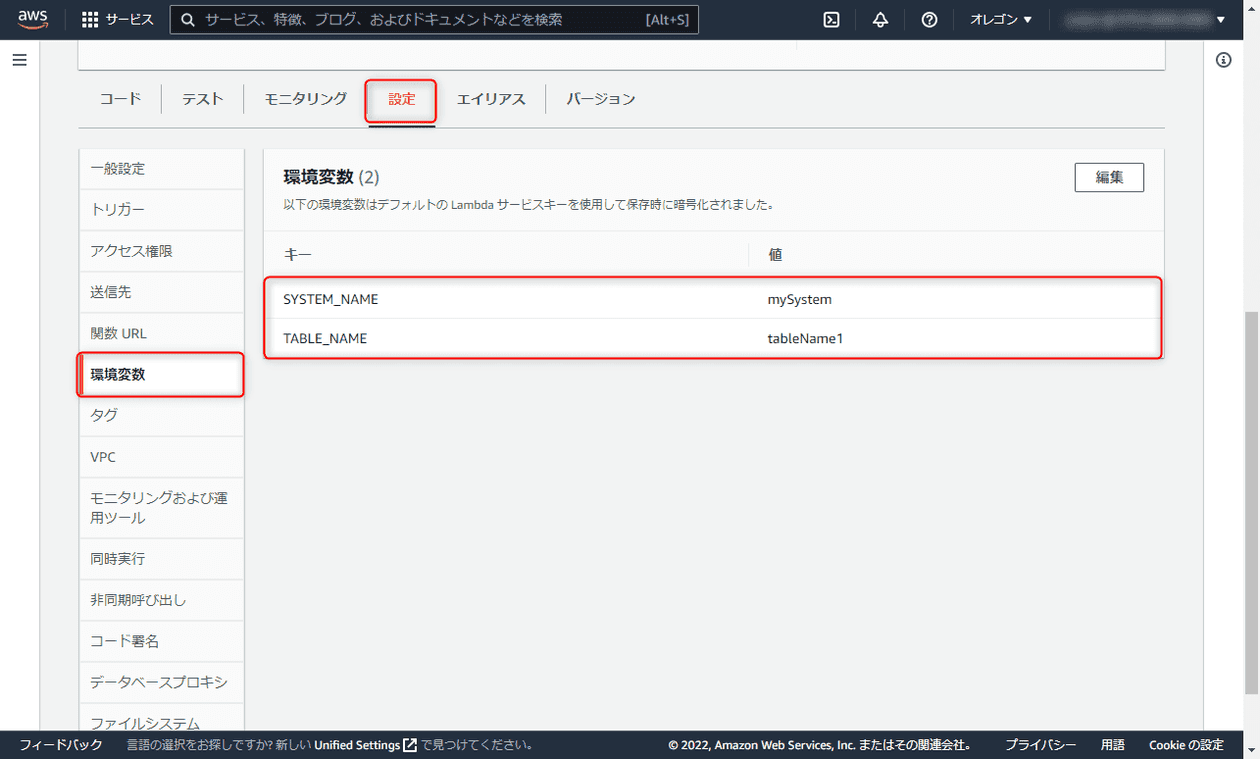The width and height of the screenshot is (1260, 759).
Task: Open the services grid icon
Action: pyautogui.click(x=89, y=18)
